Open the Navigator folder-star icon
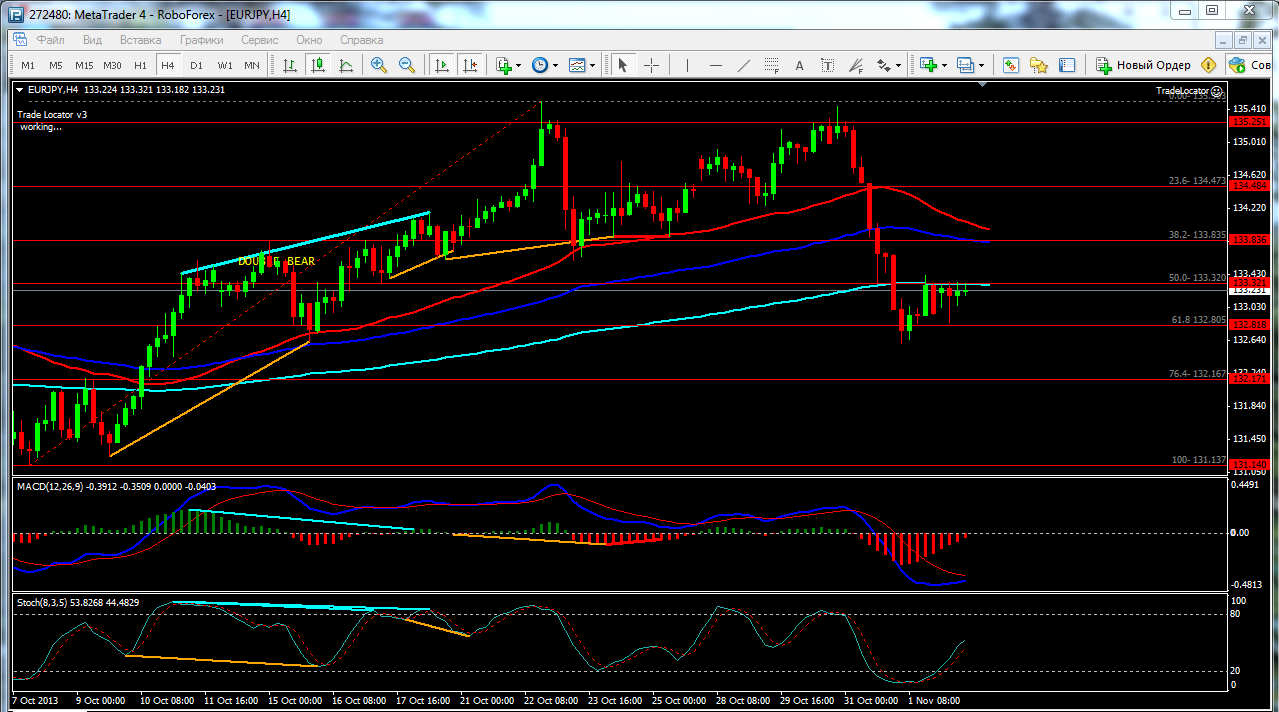The width and height of the screenshot is (1279, 712). [1039, 65]
